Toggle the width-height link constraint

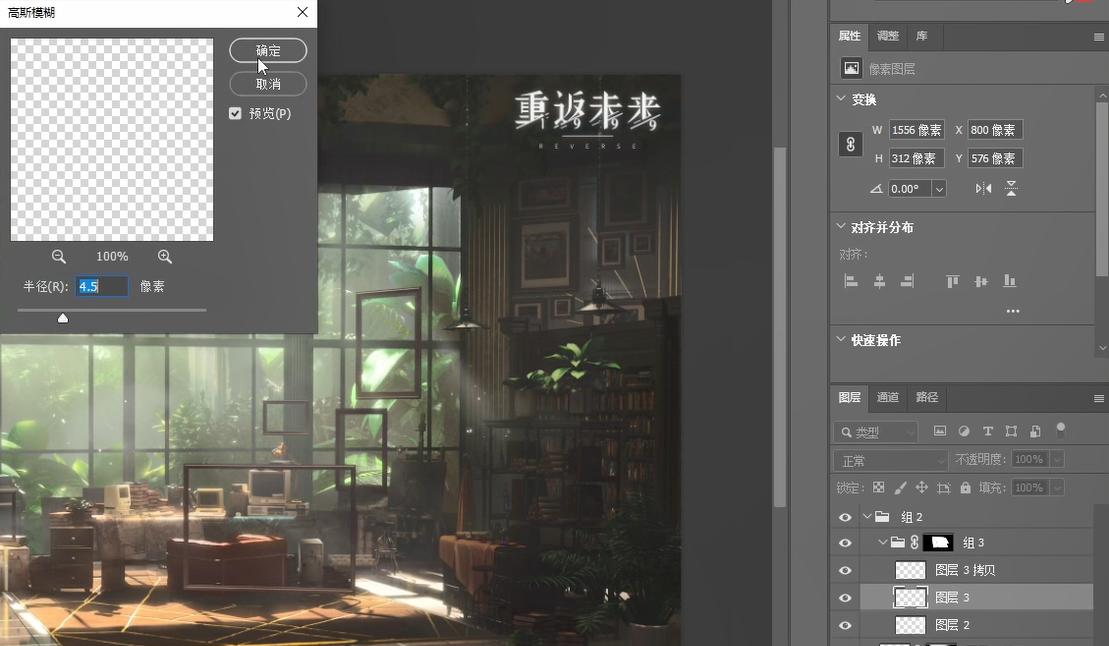tap(850, 144)
